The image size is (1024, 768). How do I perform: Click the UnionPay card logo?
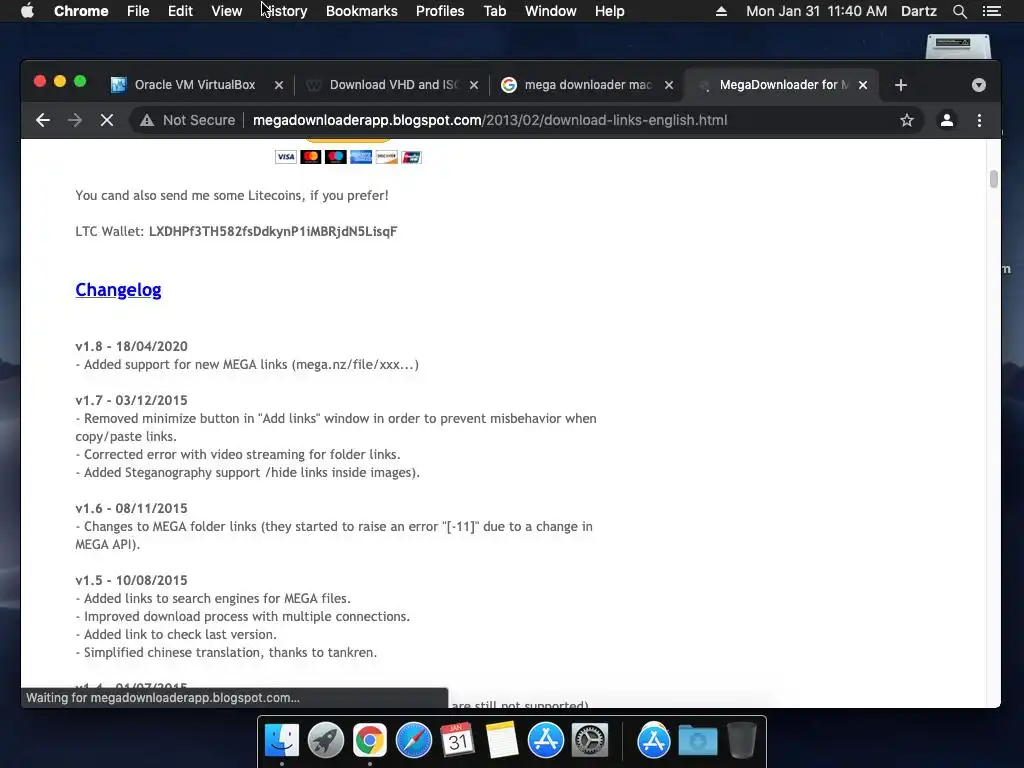point(411,157)
